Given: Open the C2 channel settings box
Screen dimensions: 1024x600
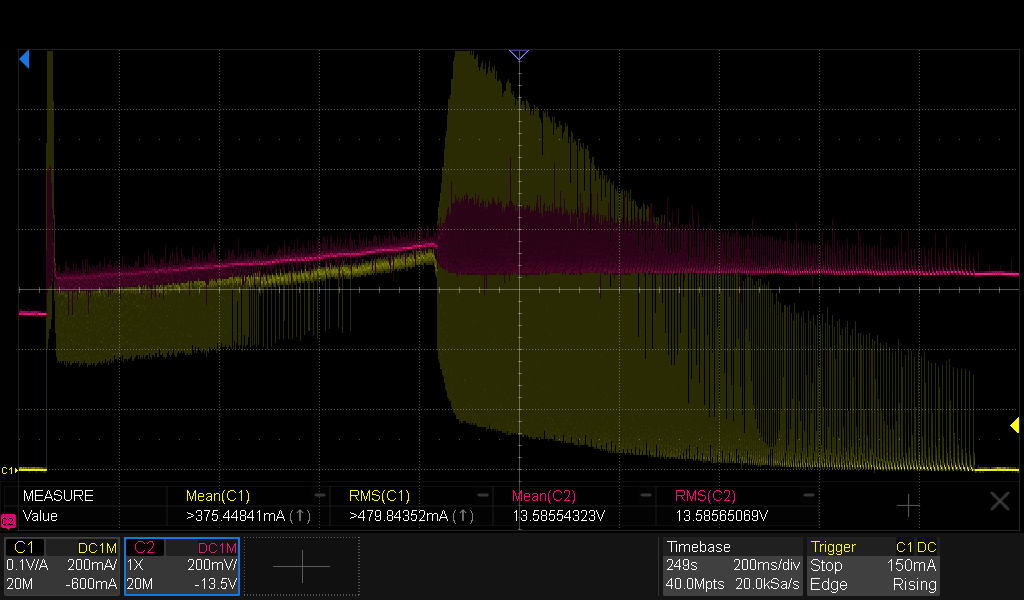Looking at the screenshot, I should [x=182, y=566].
